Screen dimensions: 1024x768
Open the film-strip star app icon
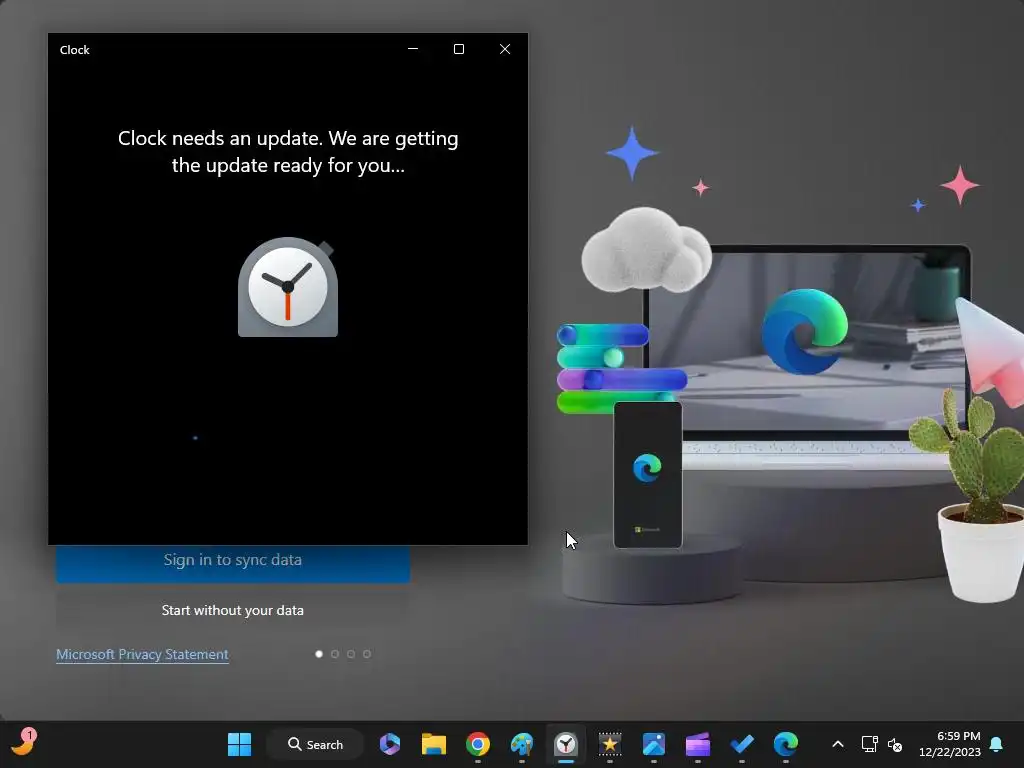coord(609,744)
